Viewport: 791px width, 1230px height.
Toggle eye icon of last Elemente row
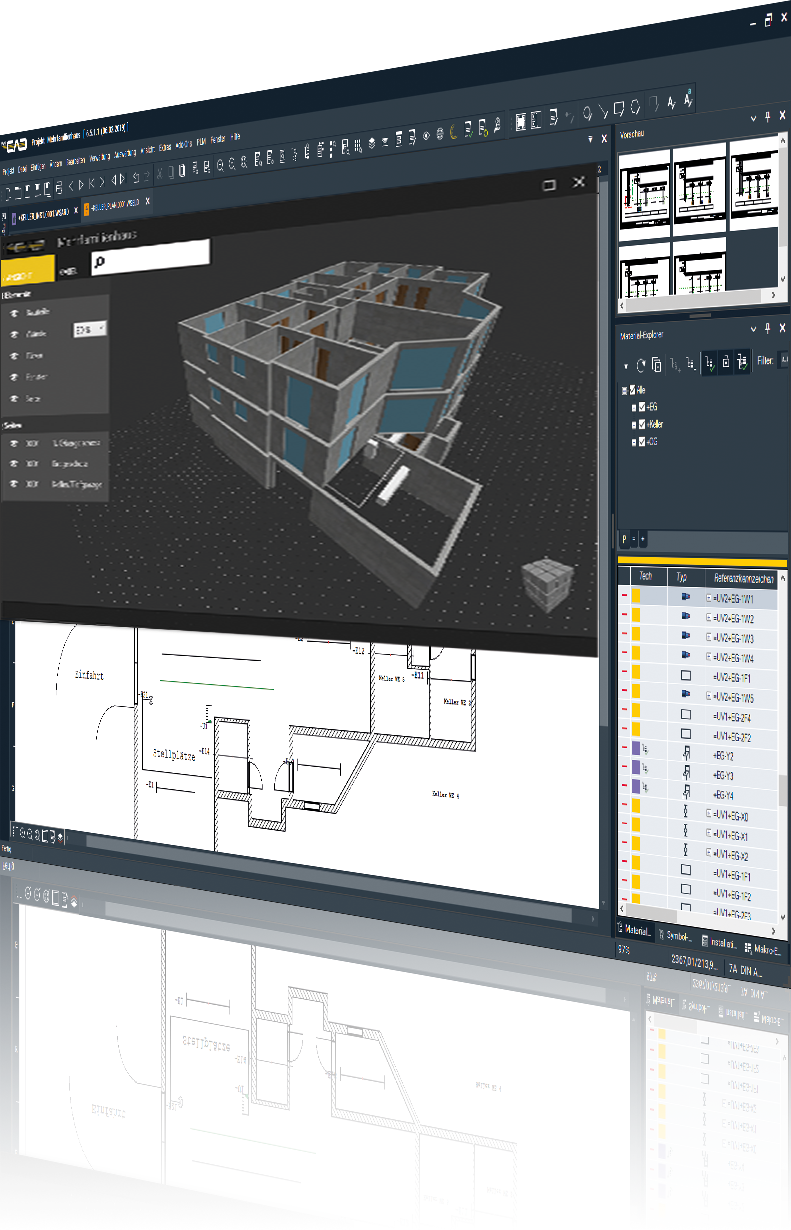pyautogui.click(x=15, y=398)
